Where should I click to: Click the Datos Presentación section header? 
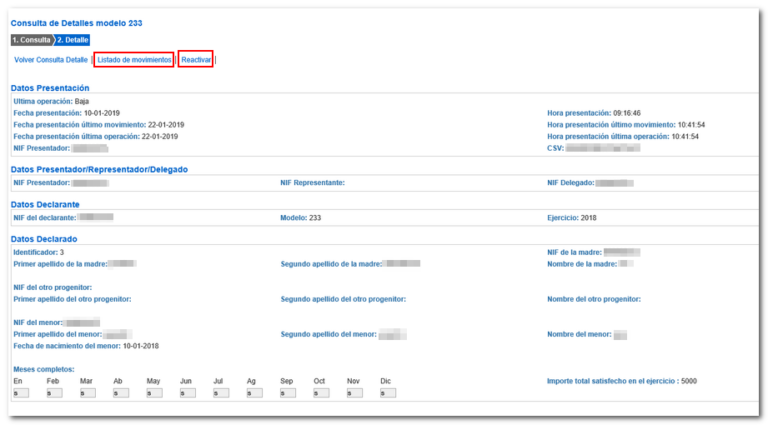point(50,88)
